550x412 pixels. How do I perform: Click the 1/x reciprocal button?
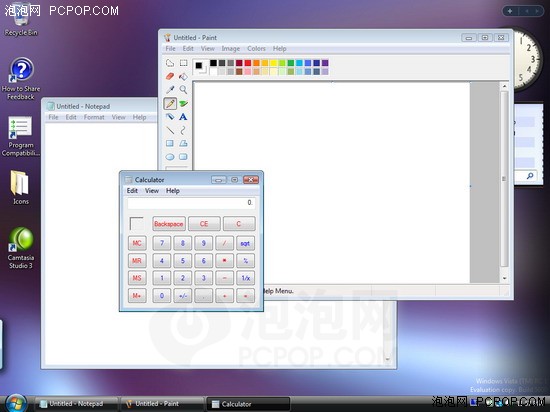click(246, 278)
